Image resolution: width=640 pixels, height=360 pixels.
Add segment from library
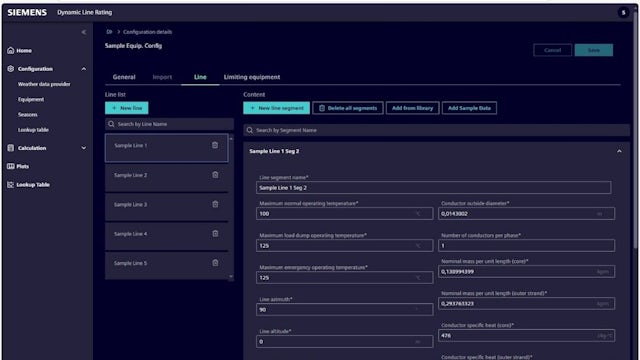pos(412,108)
